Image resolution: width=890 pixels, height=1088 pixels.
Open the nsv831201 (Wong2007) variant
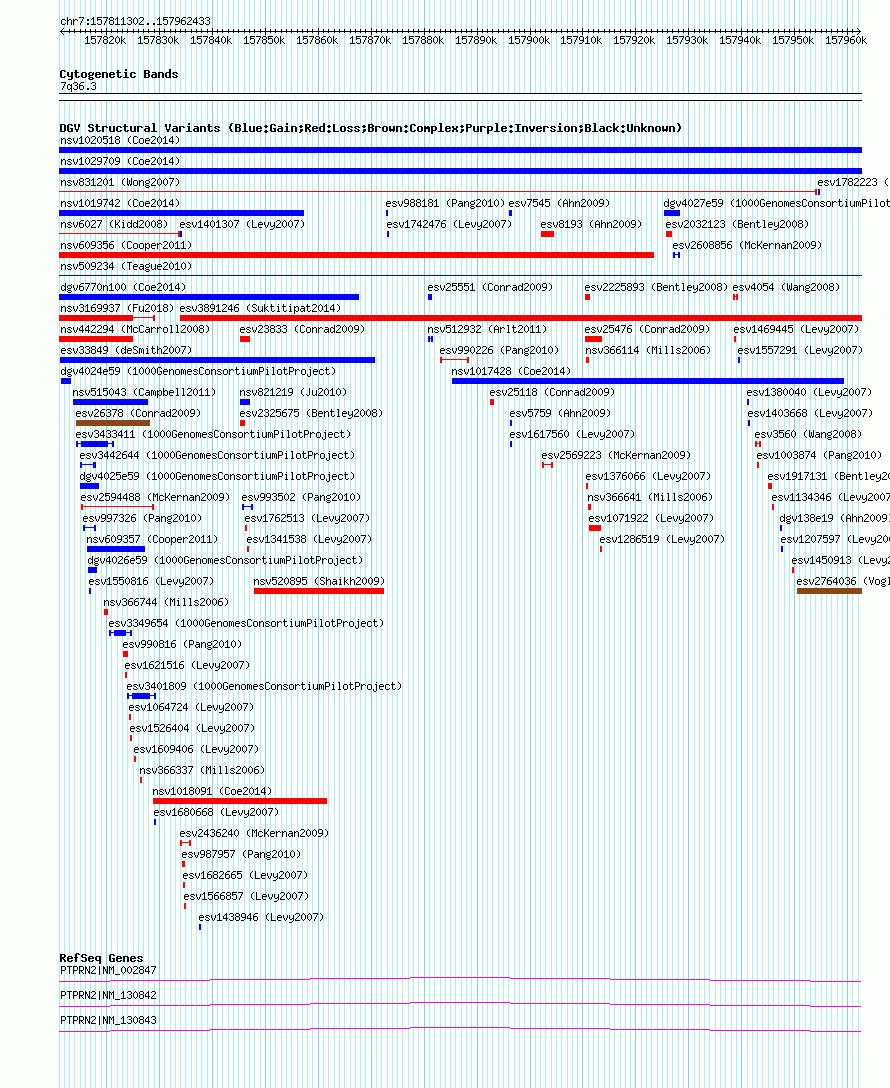pos(120,182)
